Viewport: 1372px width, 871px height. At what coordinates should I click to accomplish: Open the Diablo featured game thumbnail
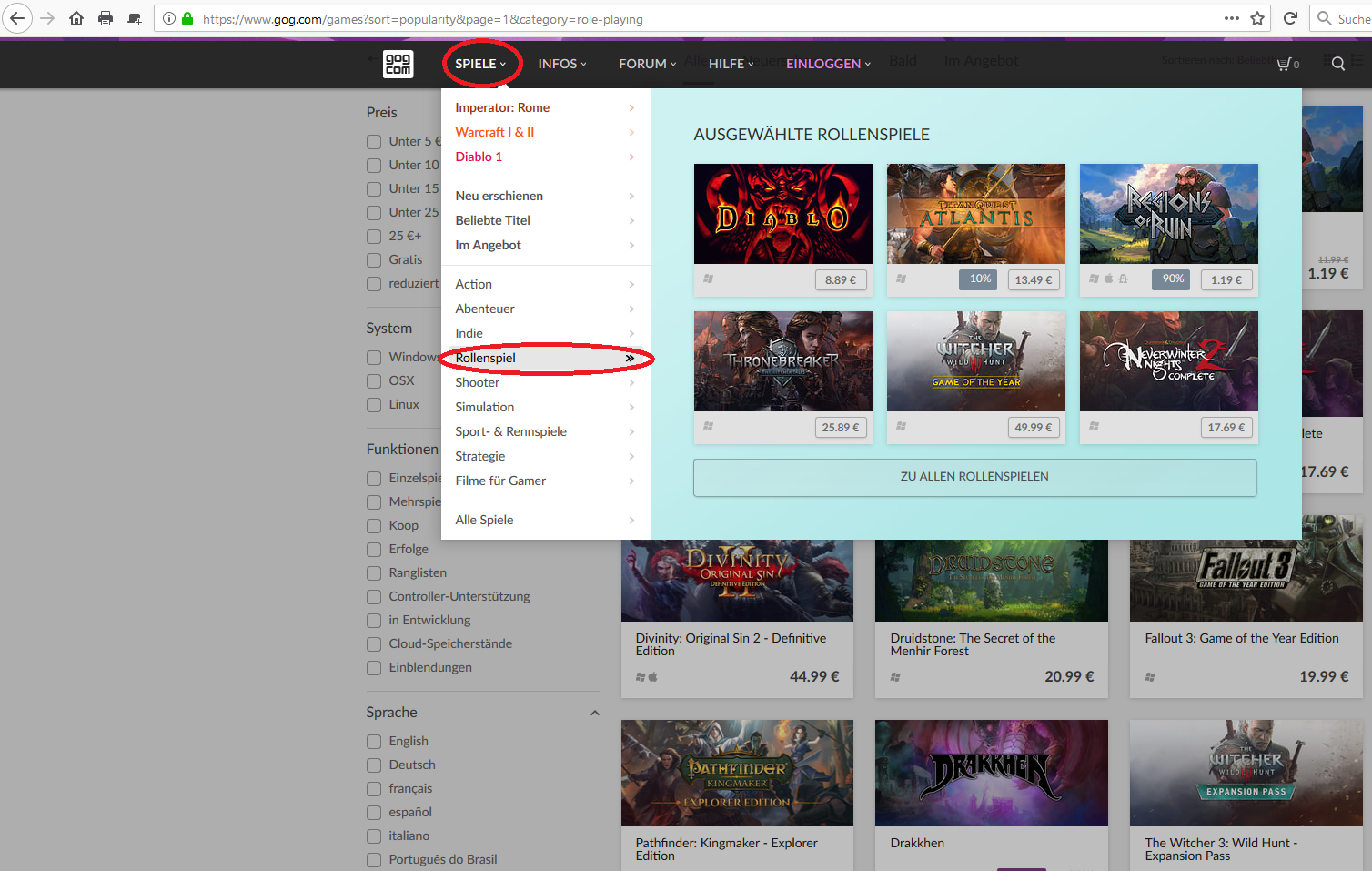782,214
